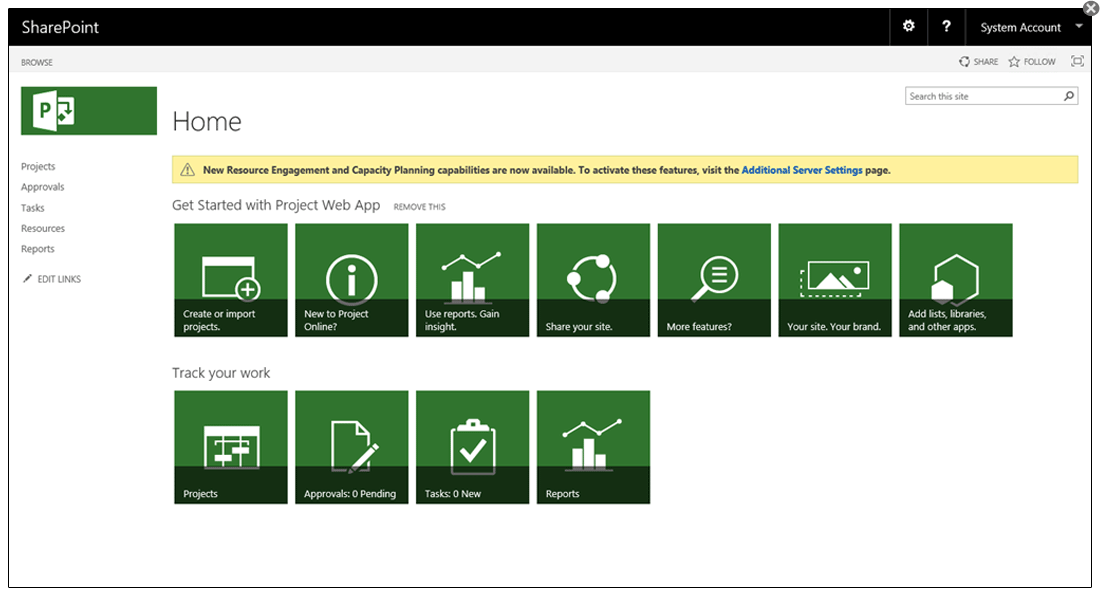Click the Home page title
Screen dimensions: 1100x595
point(206,121)
